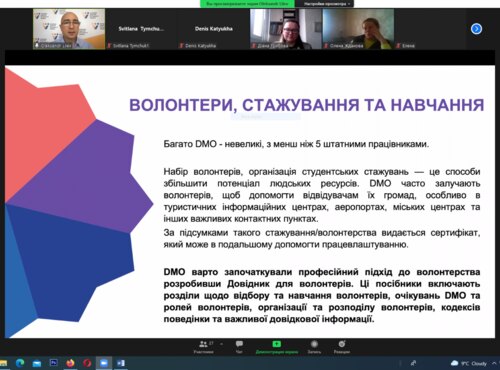Switch to Zoom in the taskbar
The image size is (500, 370).
pos(104,363)
